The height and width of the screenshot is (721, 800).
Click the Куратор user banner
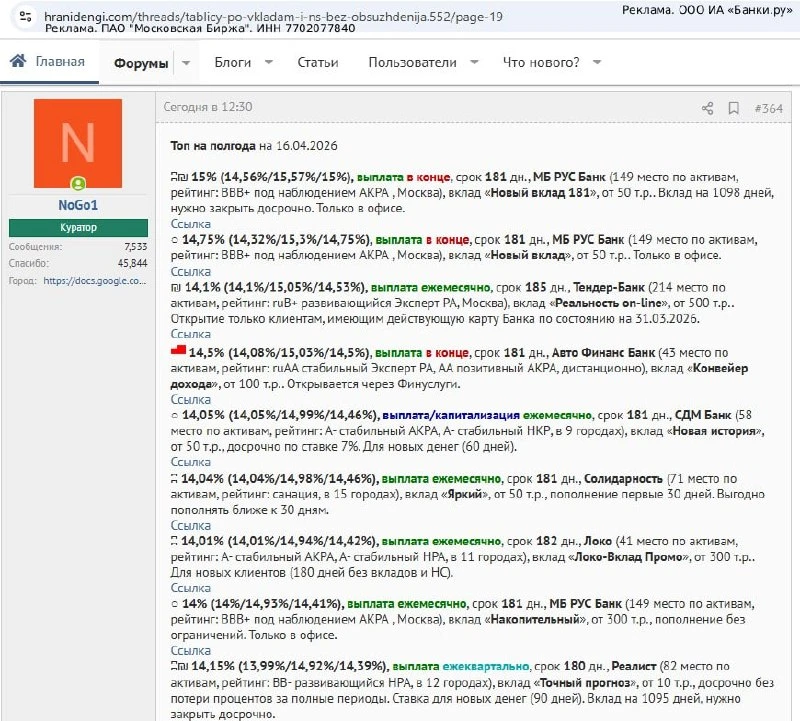tap(78, 228)
